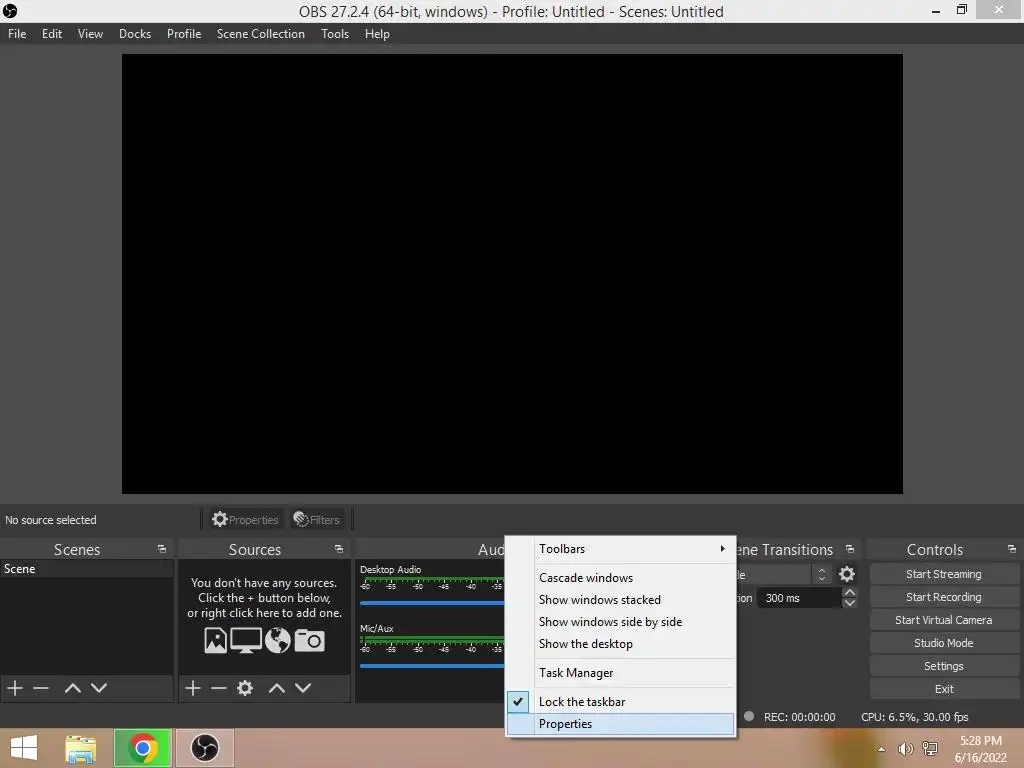Move source down with arrow icon
The width and height of the screenshot is (1024, 768).
coord(303,688)
